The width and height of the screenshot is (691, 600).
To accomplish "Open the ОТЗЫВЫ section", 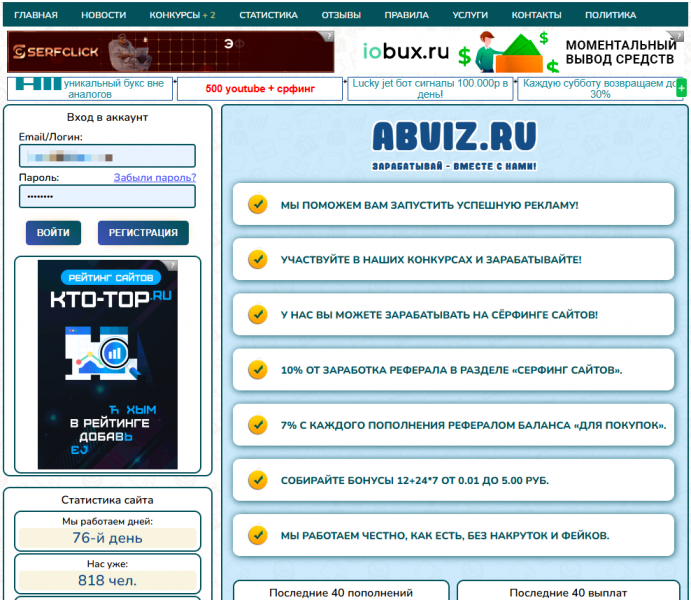I will tap(341, 15).
